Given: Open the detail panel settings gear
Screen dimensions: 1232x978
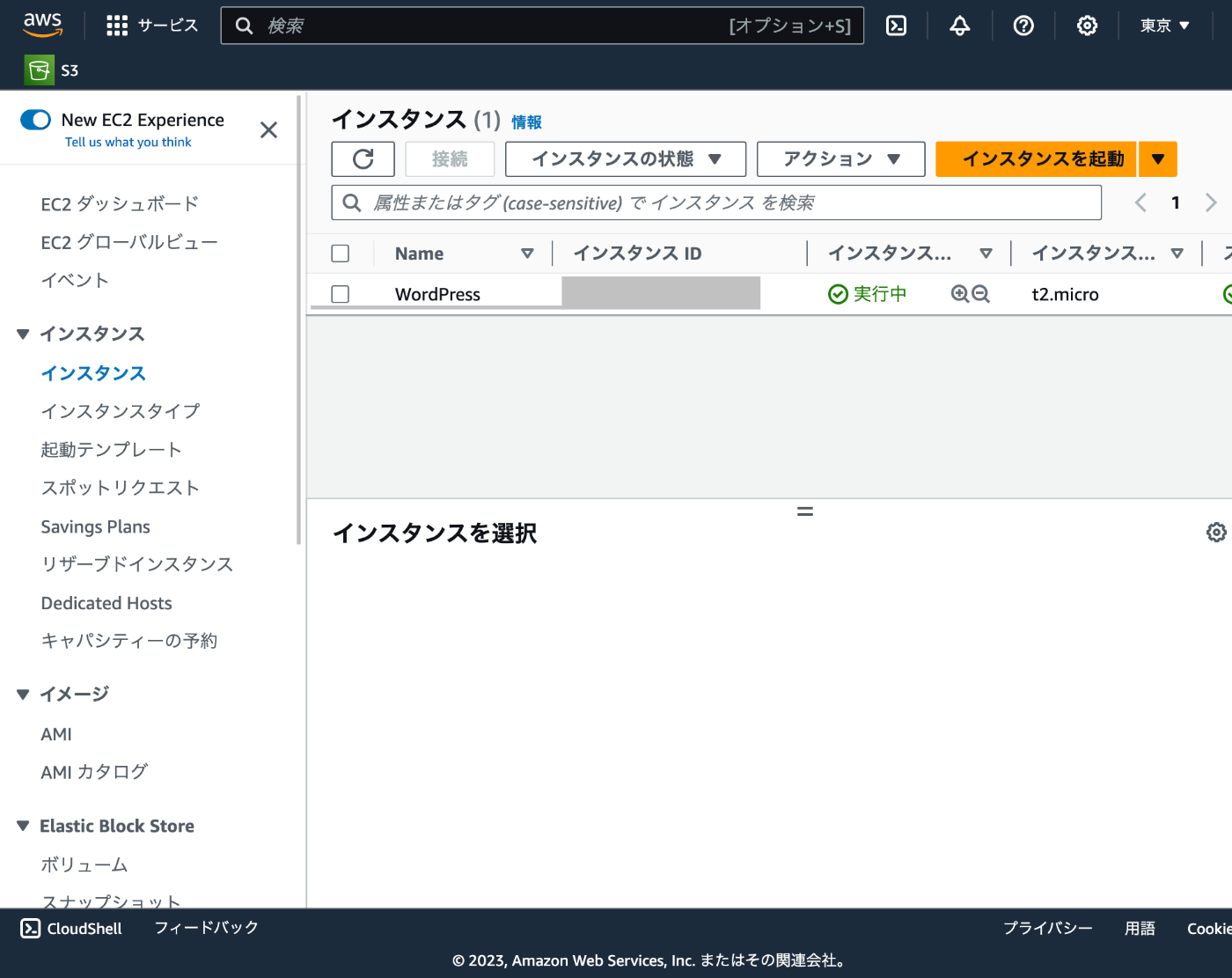Looking at the screenshot, I should (x=1216, y=532).
